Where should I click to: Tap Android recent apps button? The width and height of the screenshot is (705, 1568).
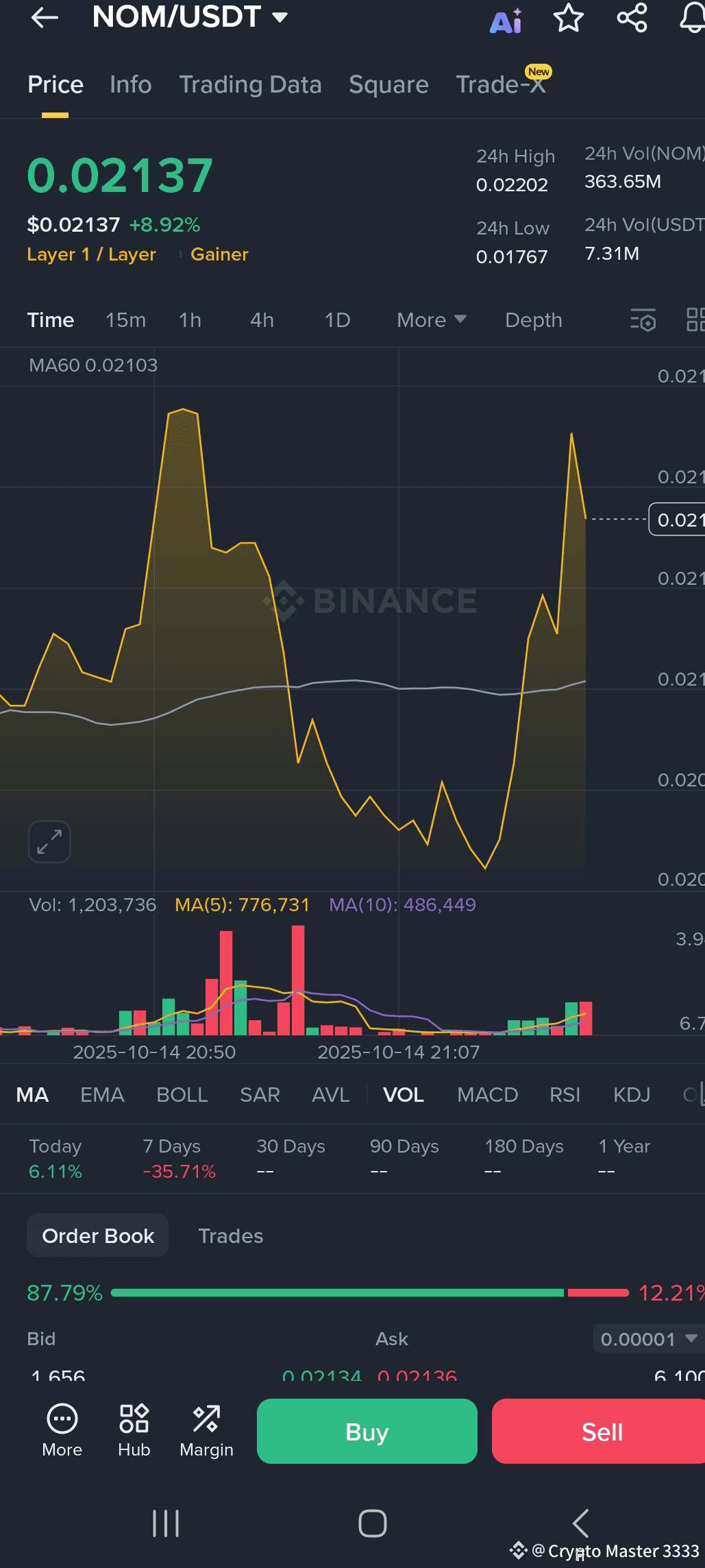coord(166,1523)
